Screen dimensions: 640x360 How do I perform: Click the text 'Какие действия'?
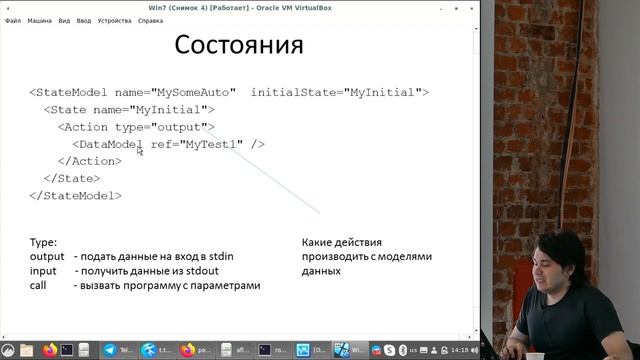pyautogui.click(x=342, y=242)
